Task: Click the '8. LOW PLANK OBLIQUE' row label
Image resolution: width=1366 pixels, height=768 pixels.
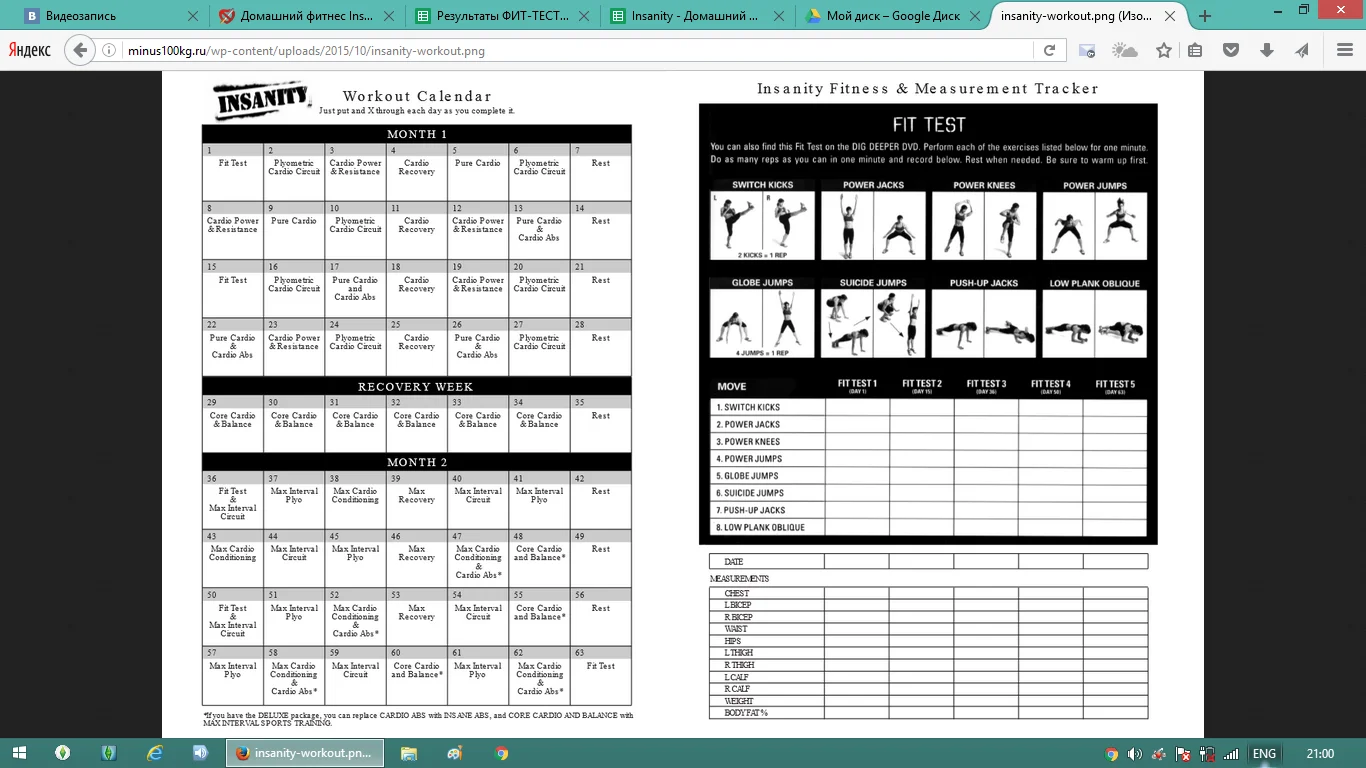Action: [x=761, y=528]
